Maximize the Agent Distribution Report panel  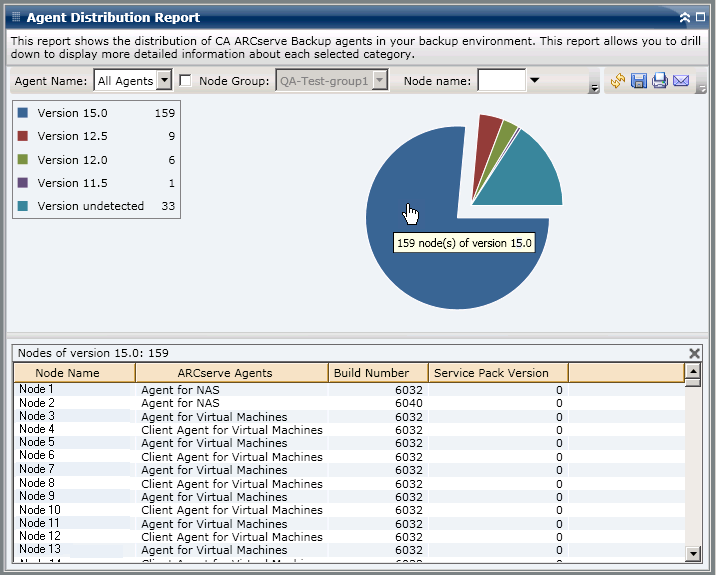tap(699, 17)
